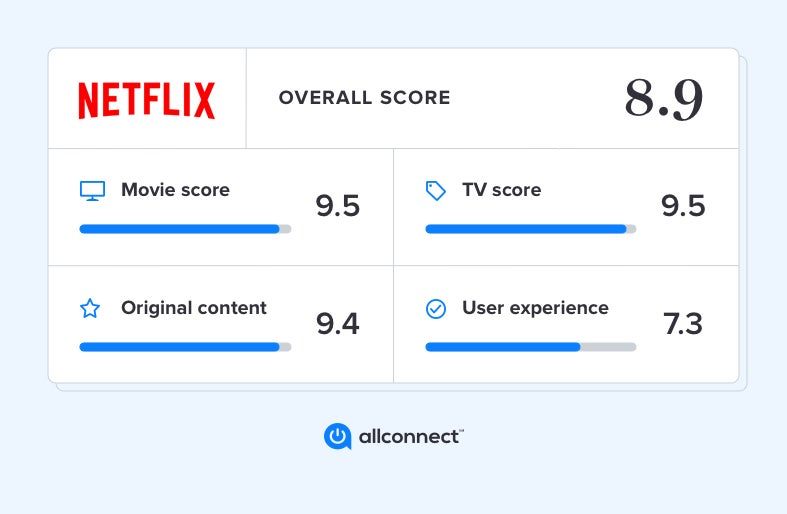Click the Movie score label
Screen dimensions: 787x514
[x=175, y=190]
